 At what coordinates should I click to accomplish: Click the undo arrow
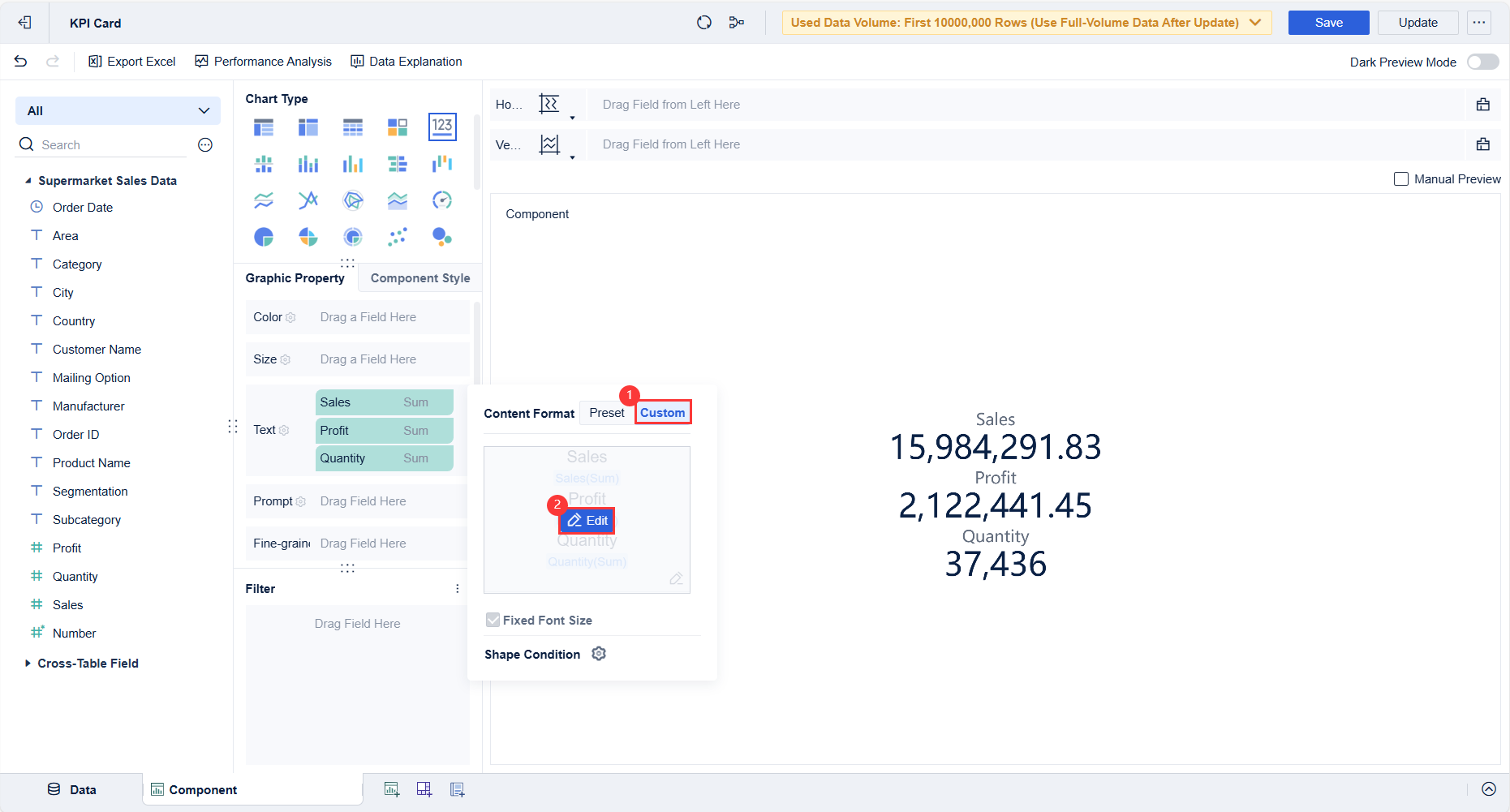[20, 61]
